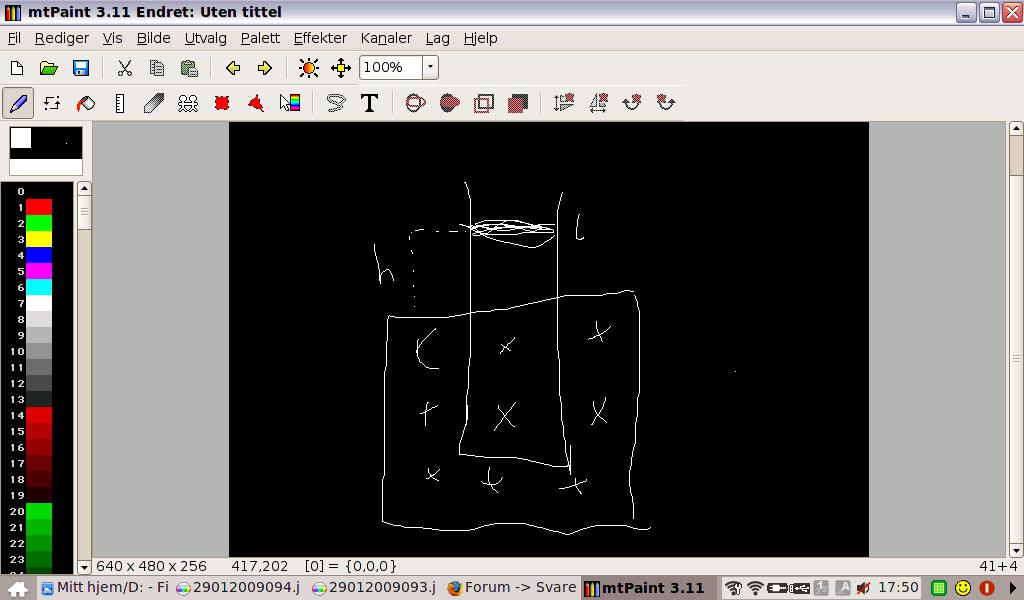Open the Utvalg menu
Image resolution: width=1024 pixels, height=600 pixels.
[206, 39]
